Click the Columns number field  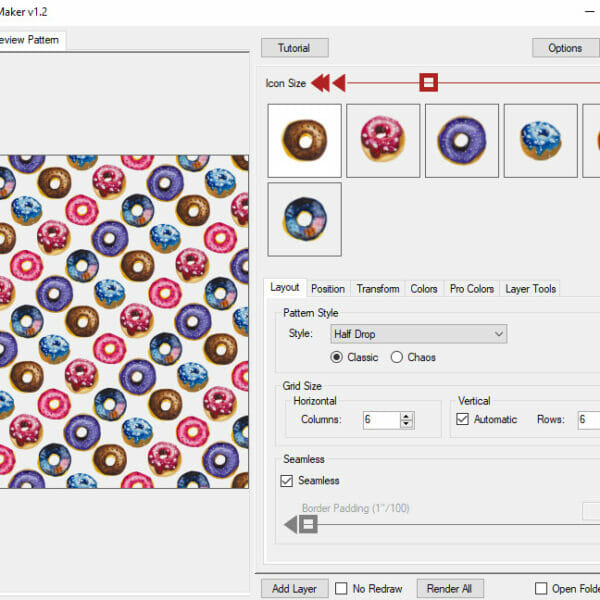382,420
